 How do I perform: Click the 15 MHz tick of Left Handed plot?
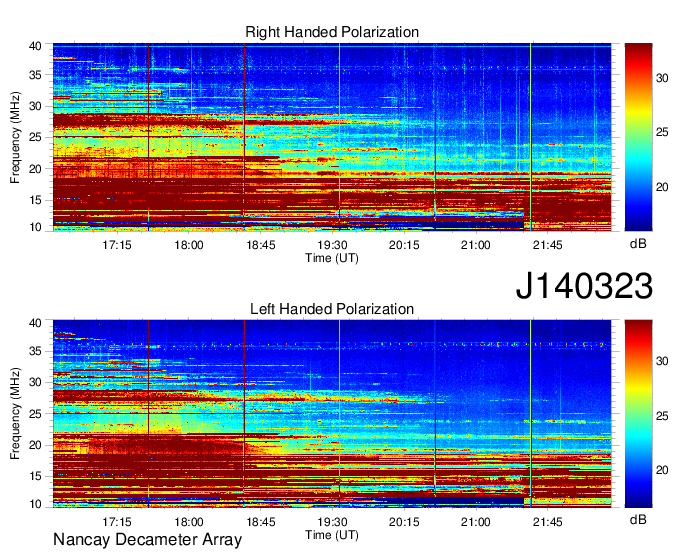point(35,477)
